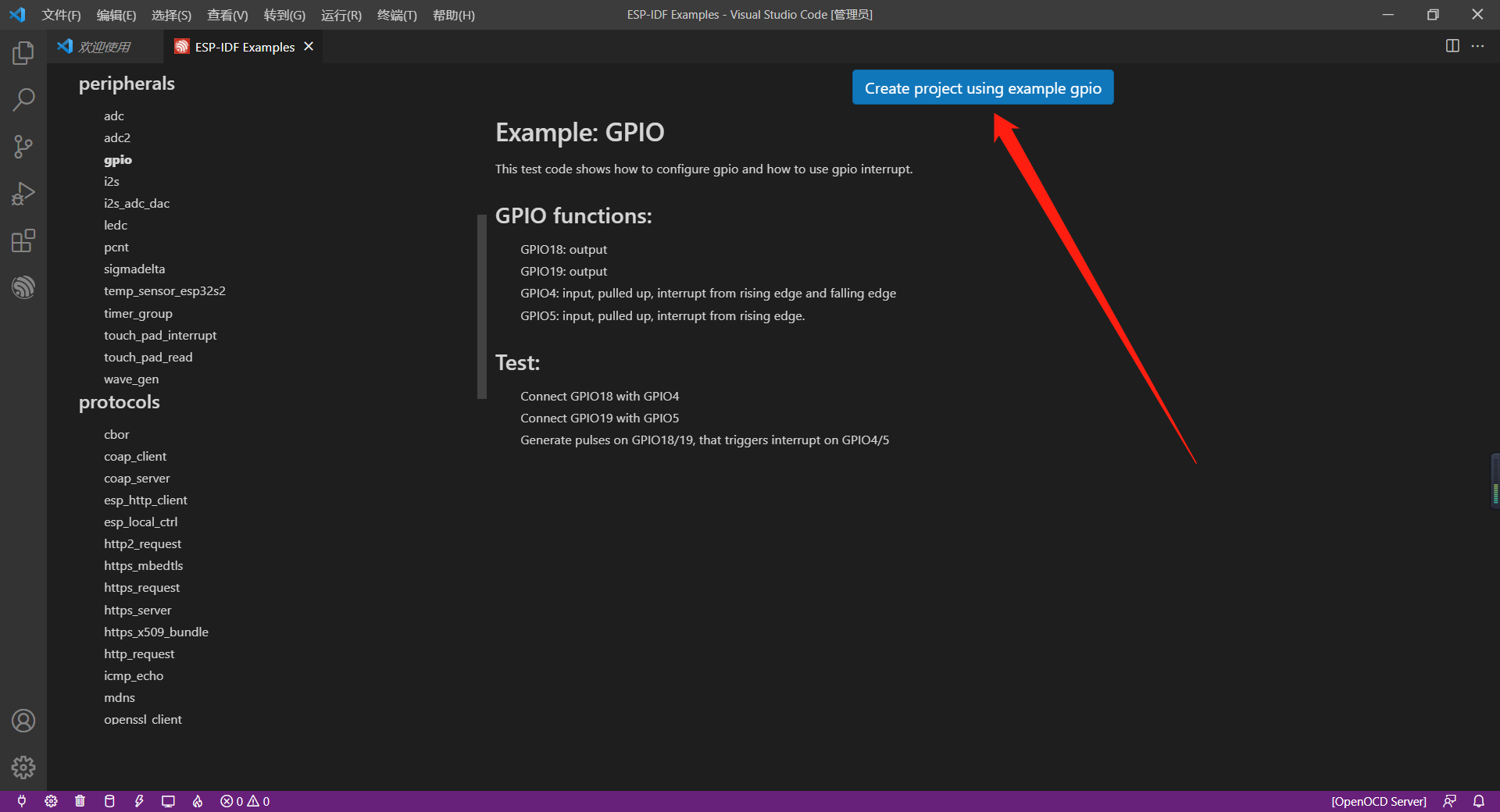Select the http2_request example
This screenshot has height=812, width=1500.
click(x=142, y=543)
